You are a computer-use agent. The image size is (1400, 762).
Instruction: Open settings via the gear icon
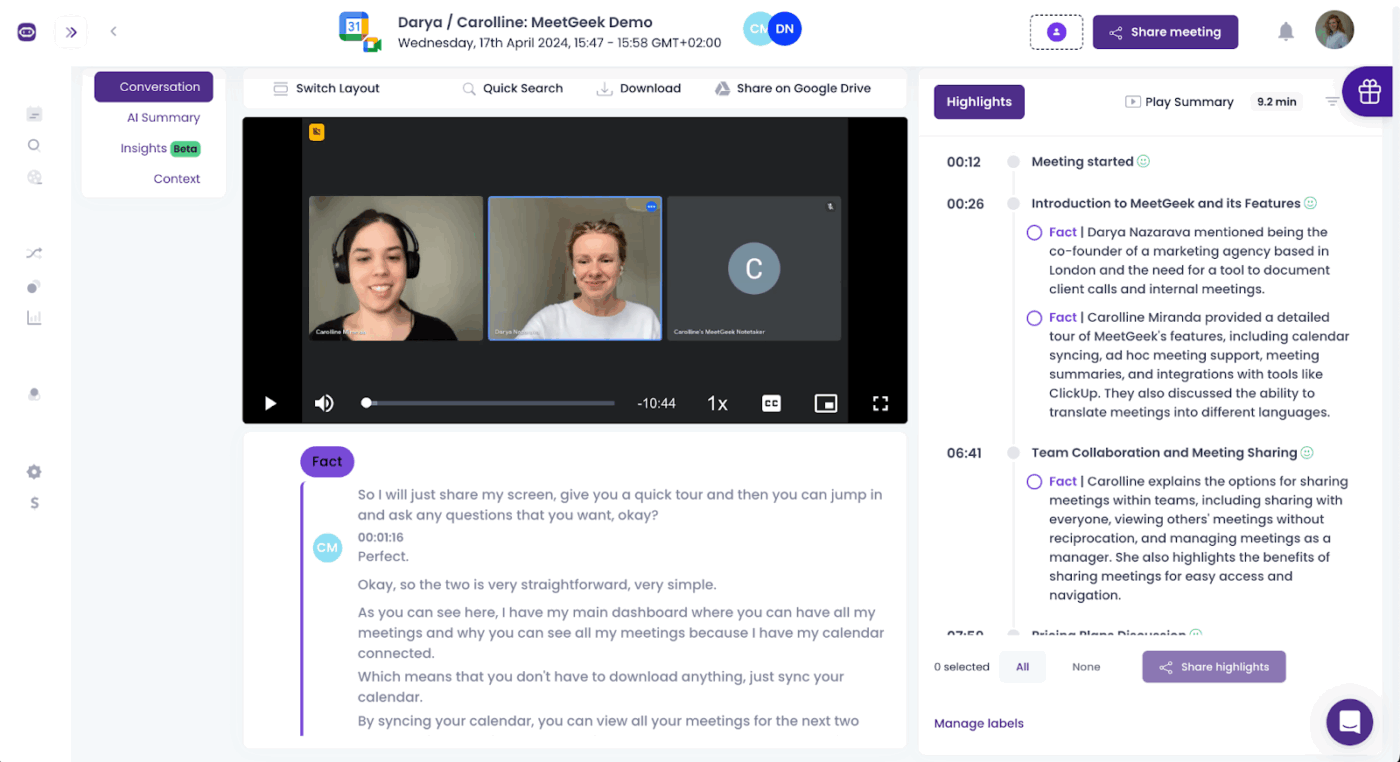pos(34,472)
